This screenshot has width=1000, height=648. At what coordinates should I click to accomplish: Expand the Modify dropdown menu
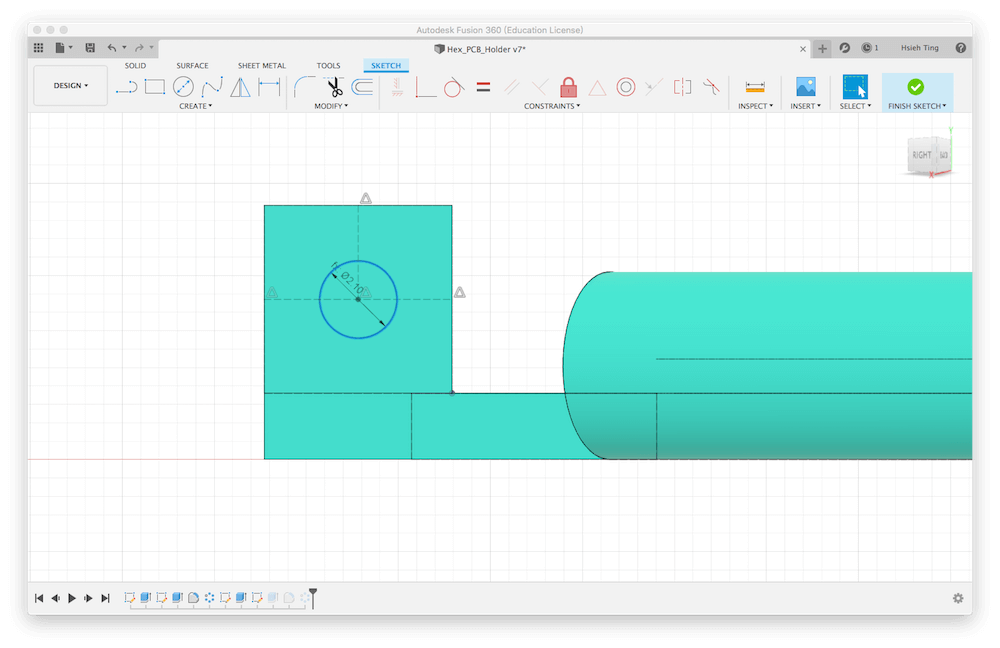331,106
